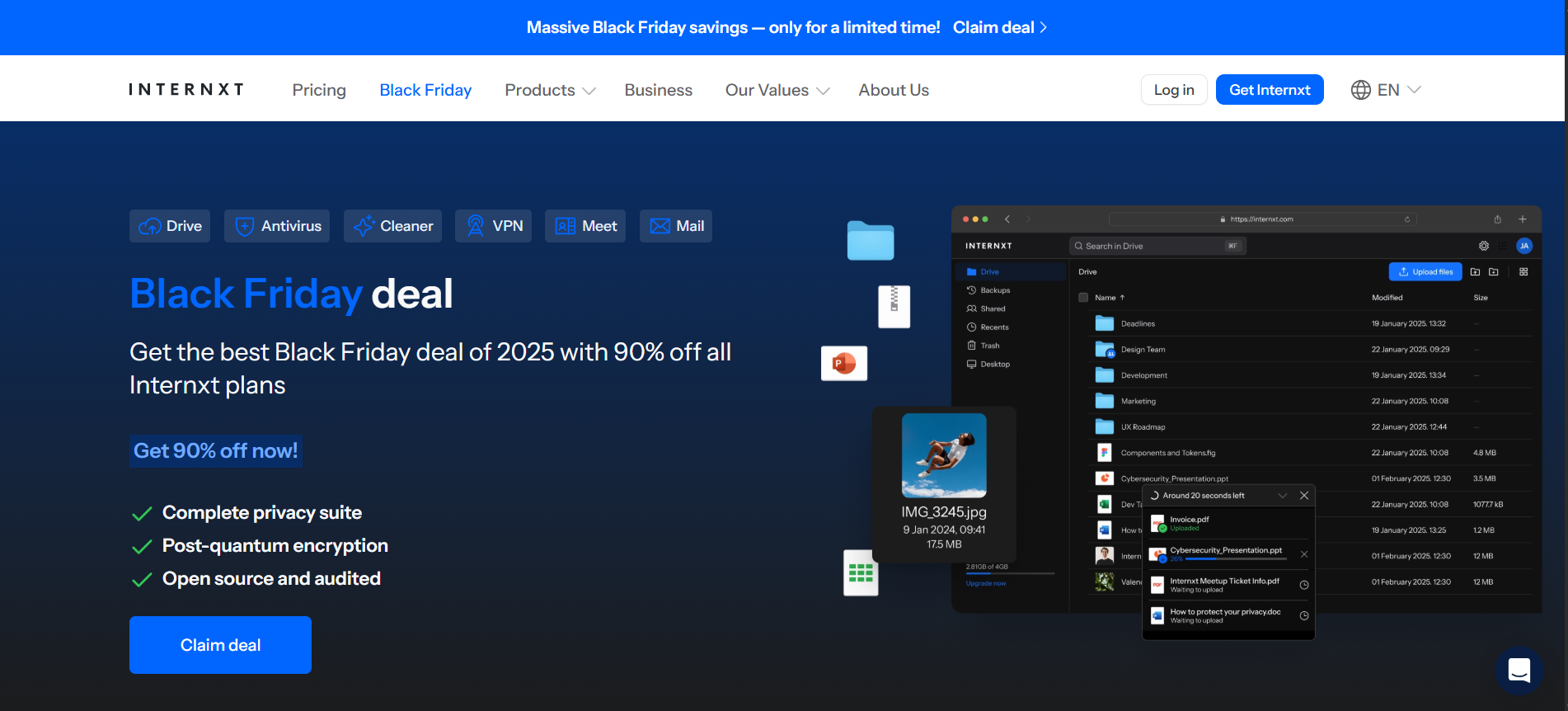Click the INTERNXT logo
Screen dimensions: 1568x711
tap(186, 90)
